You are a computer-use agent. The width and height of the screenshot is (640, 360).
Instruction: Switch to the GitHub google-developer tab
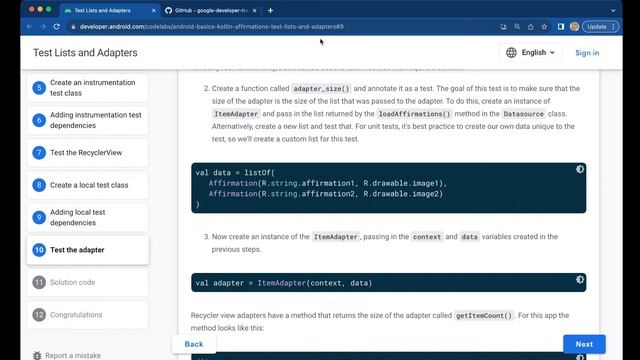point(211,11)
